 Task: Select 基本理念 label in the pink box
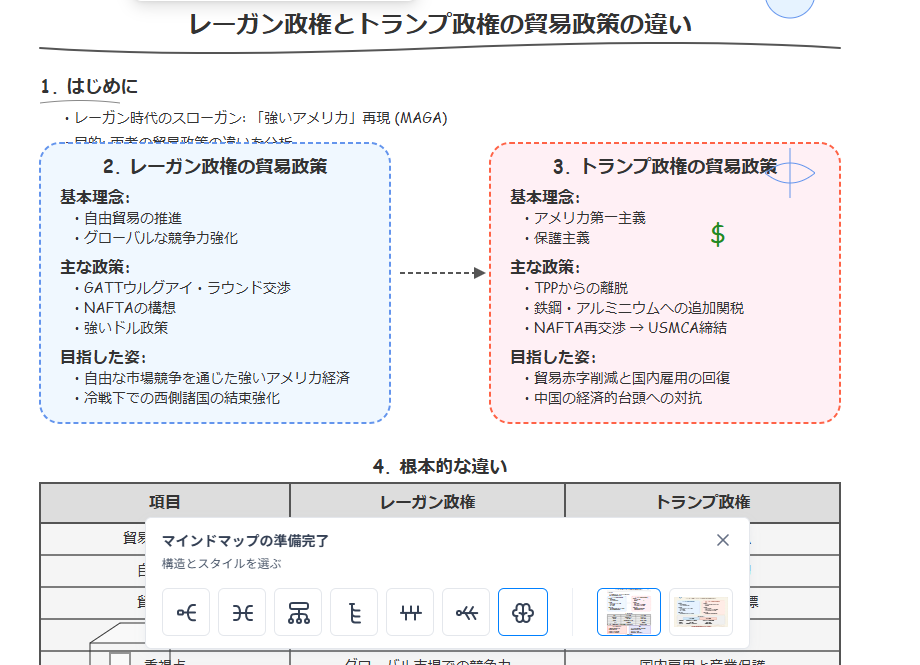tap(545, 197)
